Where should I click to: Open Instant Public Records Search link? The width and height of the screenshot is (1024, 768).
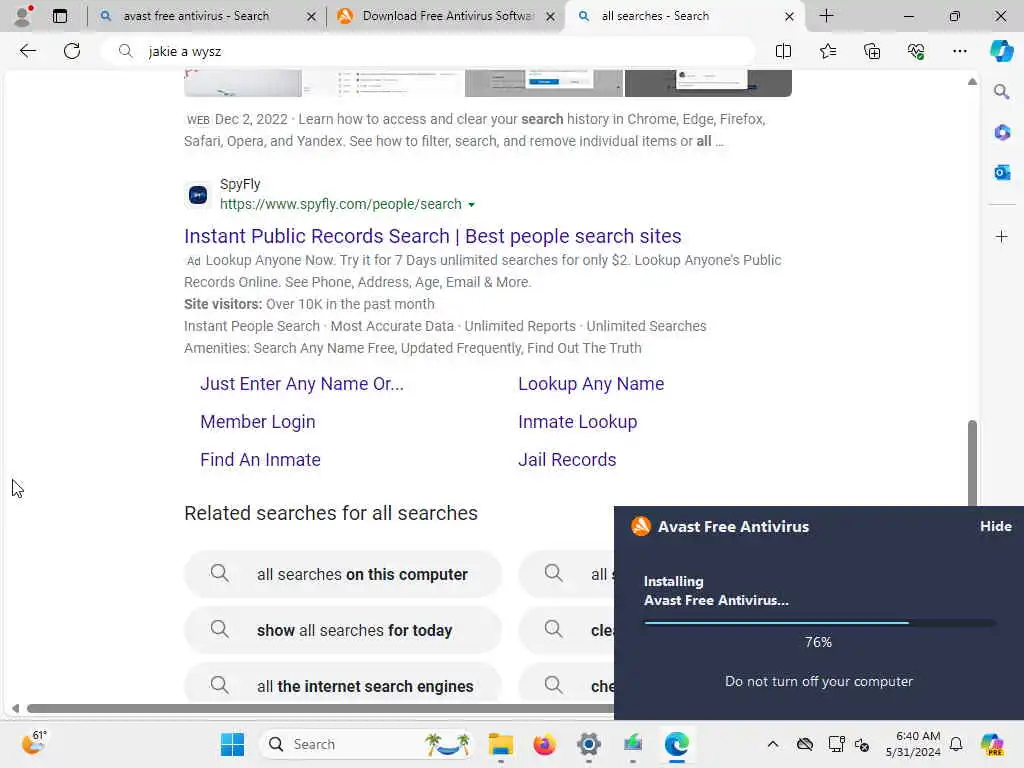(x=432, y=236)
